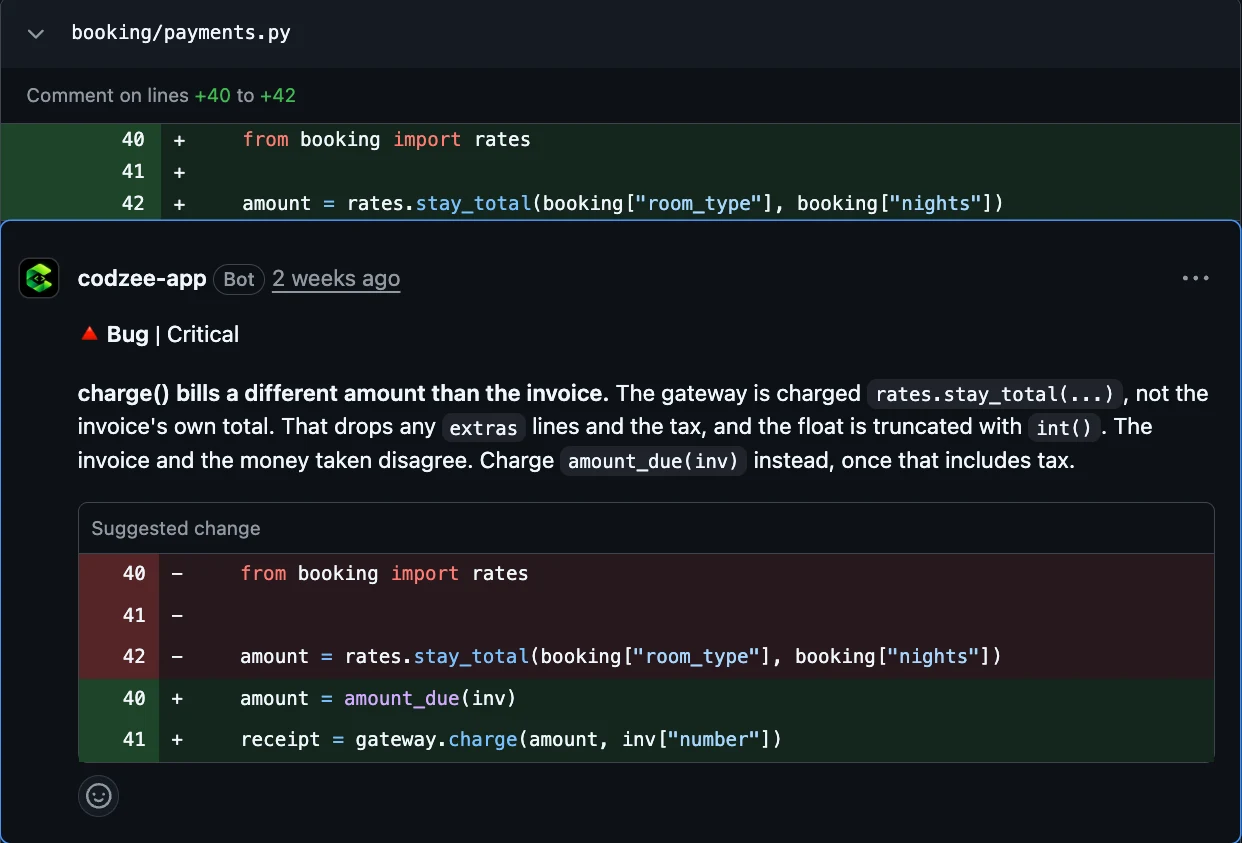Screen dimensions: 1242x843
Task: Click the red triangle Bug icon
Action: (x=89, y=334)
